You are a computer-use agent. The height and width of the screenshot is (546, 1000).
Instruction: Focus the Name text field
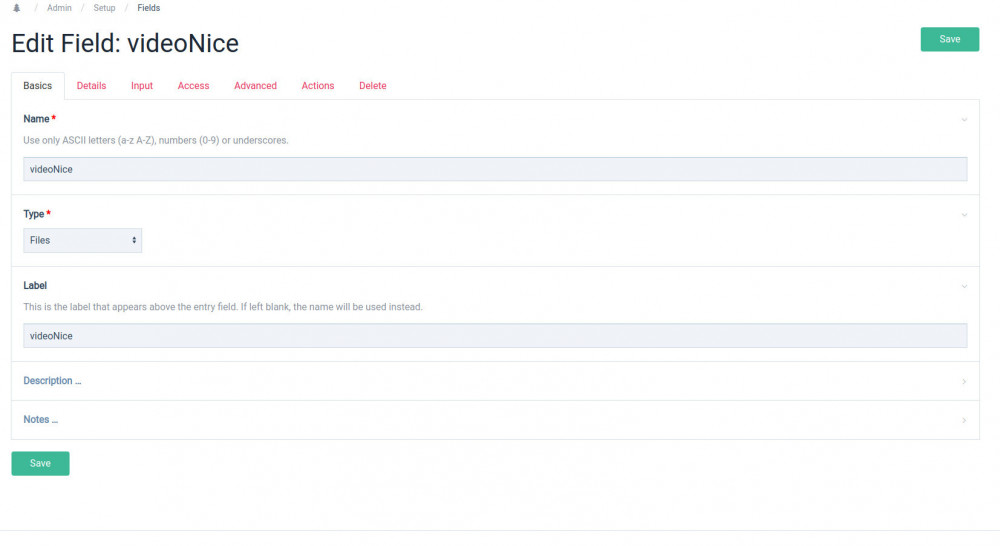pyautogui.click(x=495, y=169)
